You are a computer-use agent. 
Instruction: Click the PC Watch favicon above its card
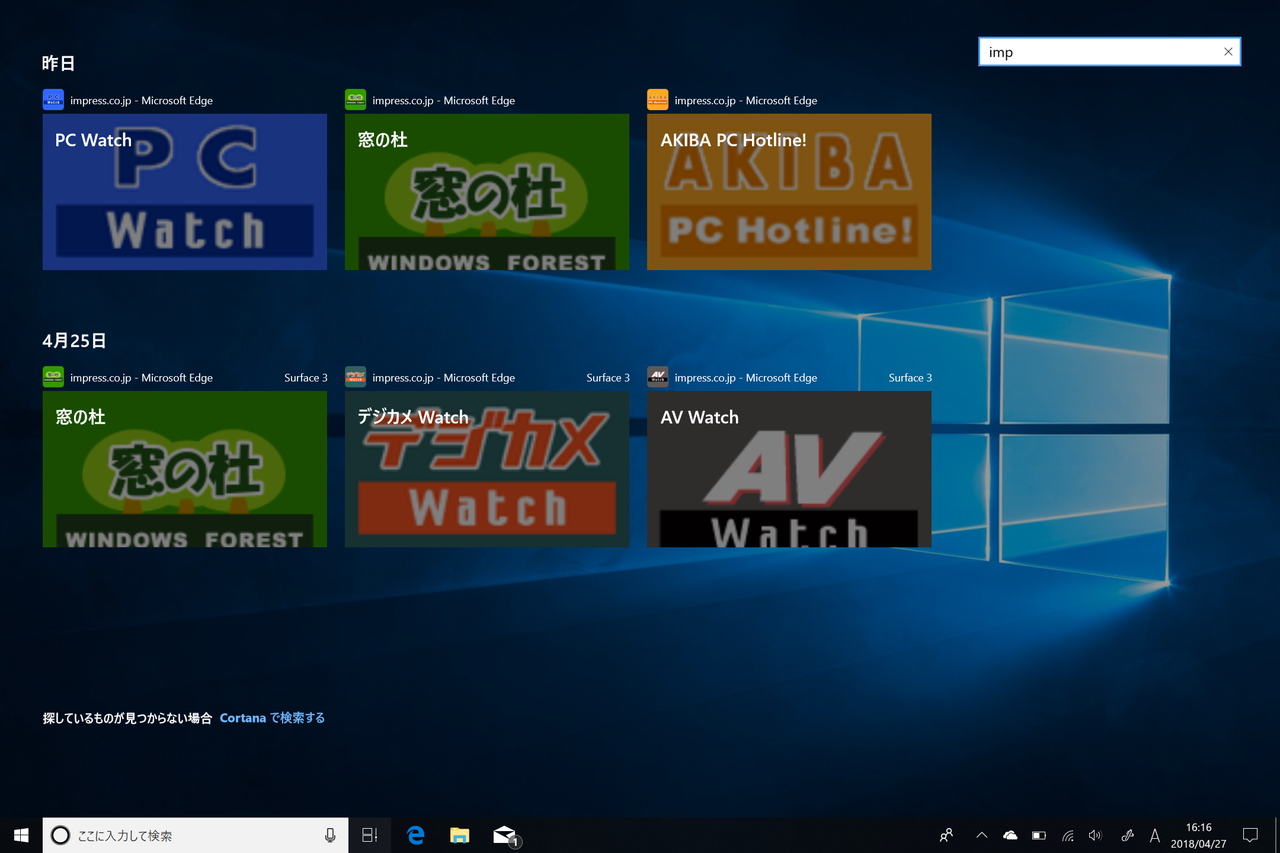[53, 100]
